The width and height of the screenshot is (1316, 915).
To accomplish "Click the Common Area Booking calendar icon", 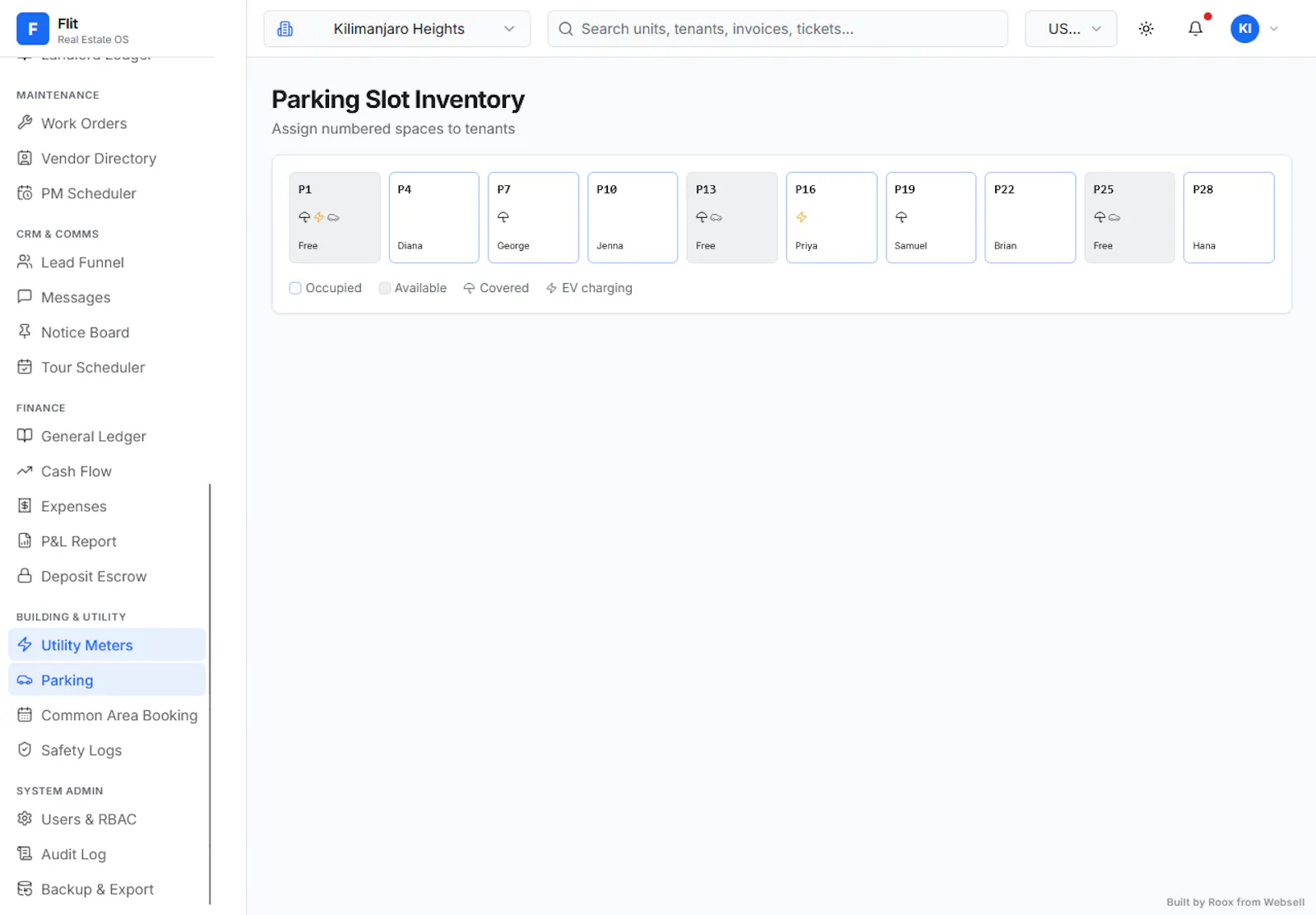I will [x=25, y=715].
